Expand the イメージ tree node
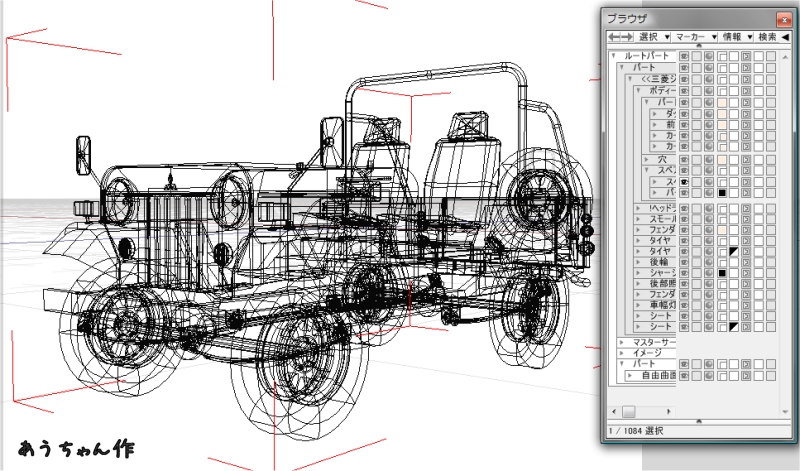 (x=622, y=353)
